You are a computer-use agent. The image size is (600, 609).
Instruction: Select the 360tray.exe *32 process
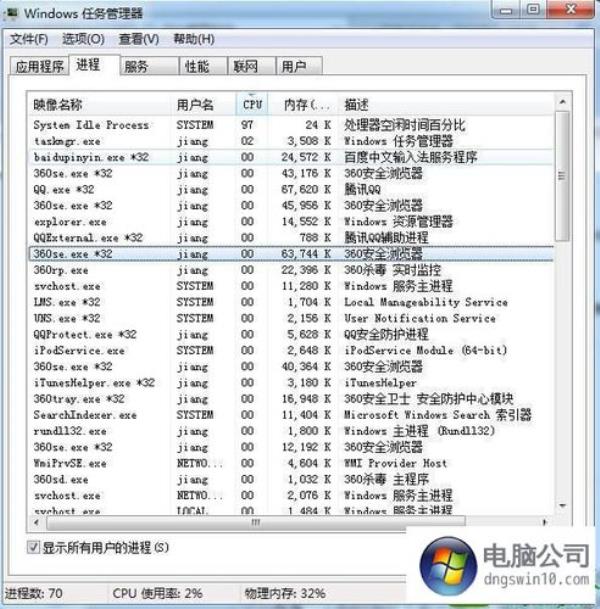pos(291,399)
